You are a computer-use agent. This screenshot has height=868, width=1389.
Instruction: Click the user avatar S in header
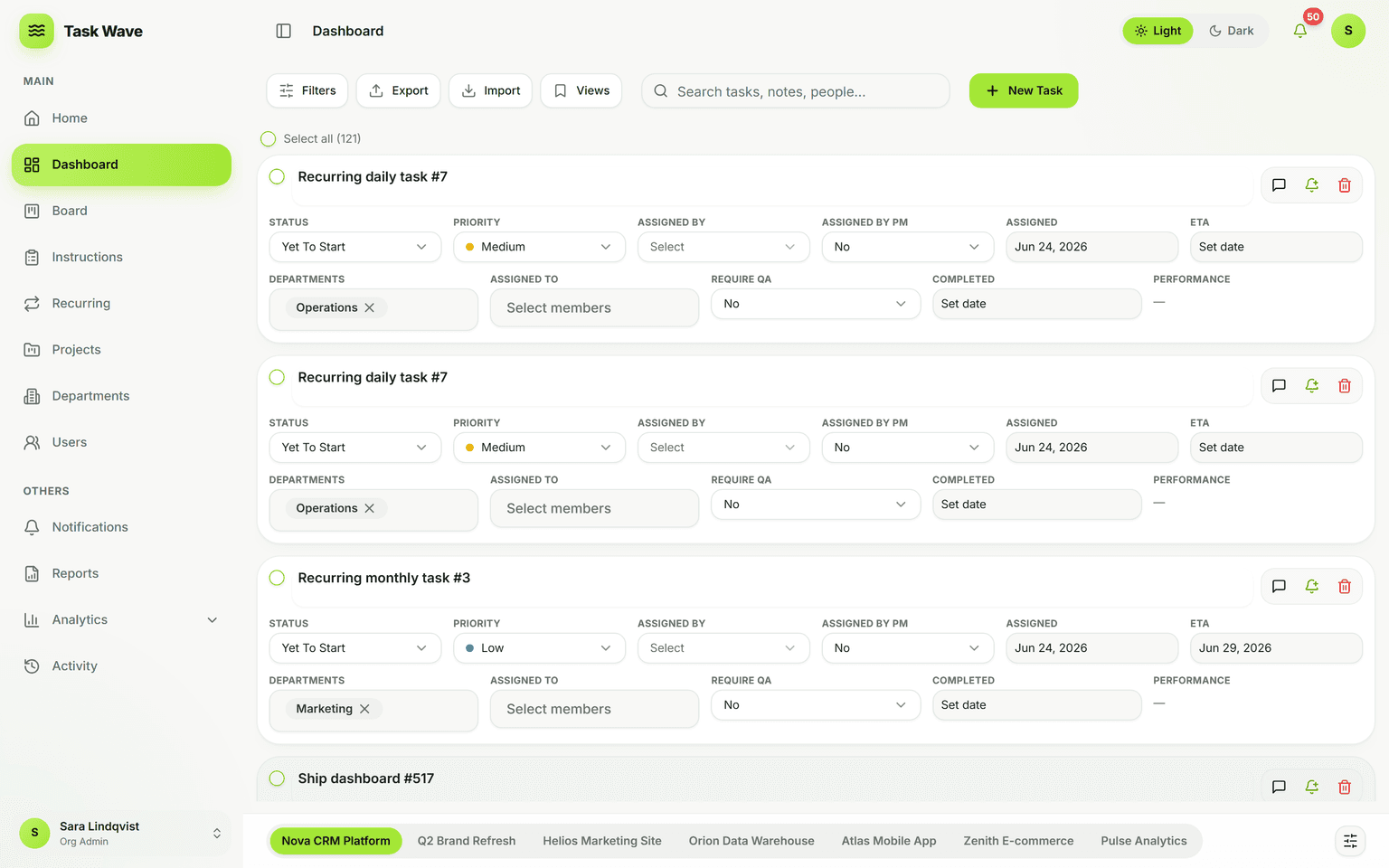pyautogui.click(x=1348, y=31)
